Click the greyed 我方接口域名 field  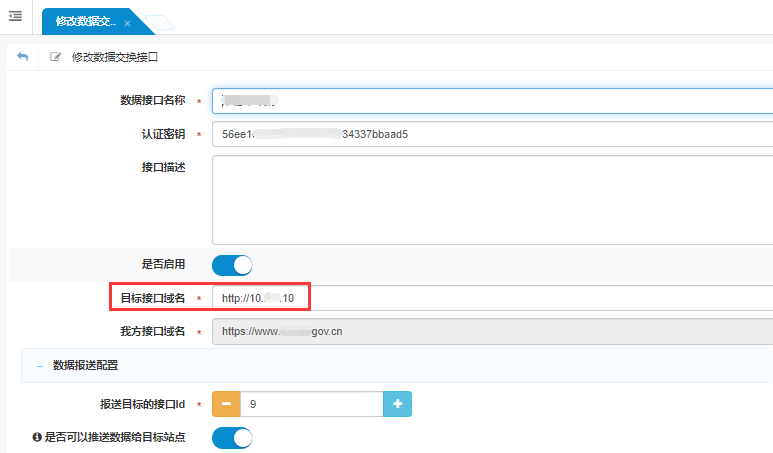pos(492,331)
